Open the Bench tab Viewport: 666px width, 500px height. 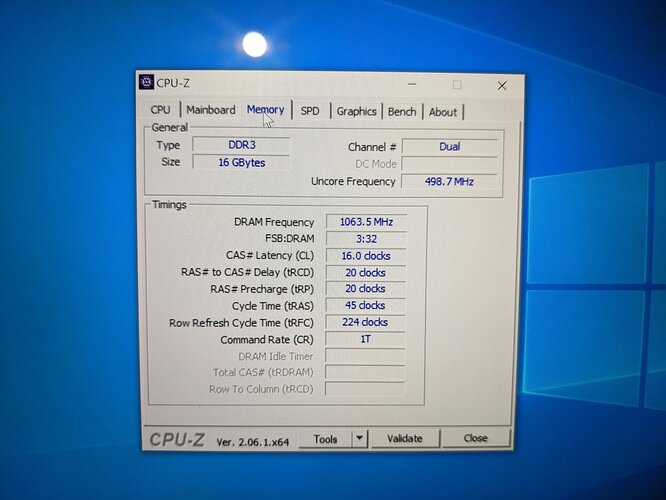point(402,112)
